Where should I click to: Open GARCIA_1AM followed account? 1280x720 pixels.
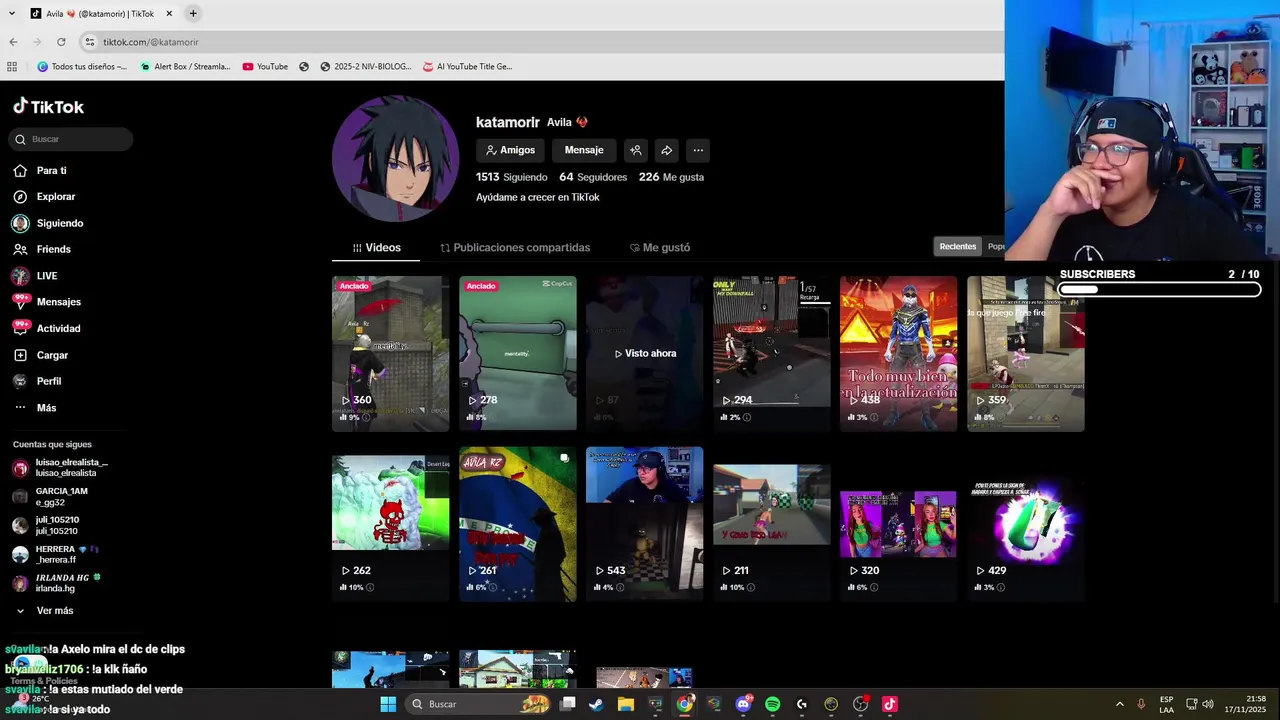pyautogui.click(x=50, y=496)
